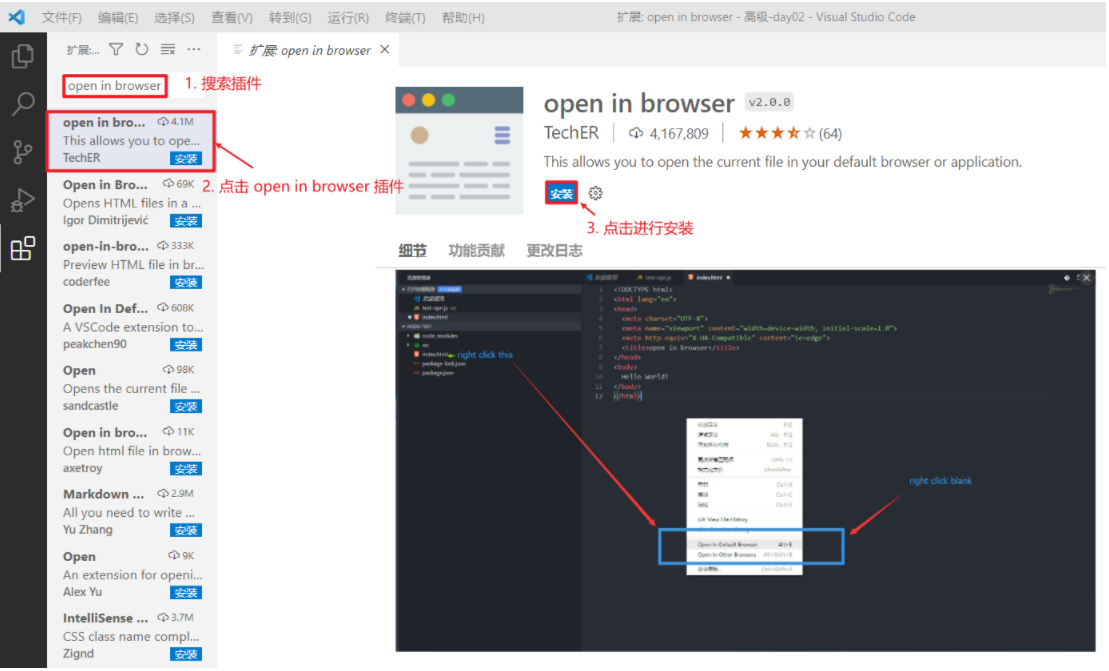Switch to the 细节 tab
Screen dimensions: 1109x671
tap(412, 250)
